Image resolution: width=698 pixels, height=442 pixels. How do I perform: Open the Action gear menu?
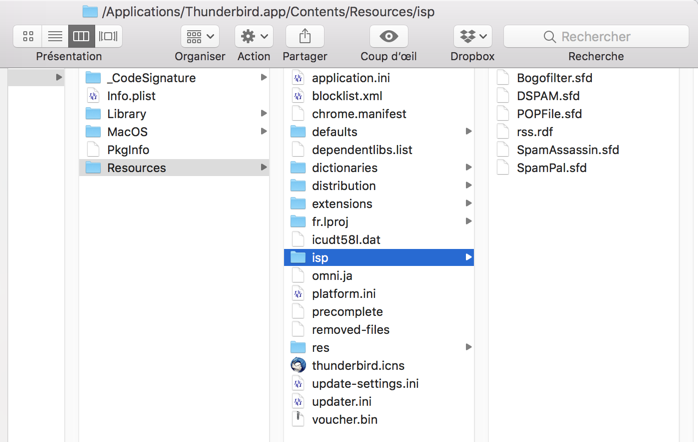tap(254, 36)
